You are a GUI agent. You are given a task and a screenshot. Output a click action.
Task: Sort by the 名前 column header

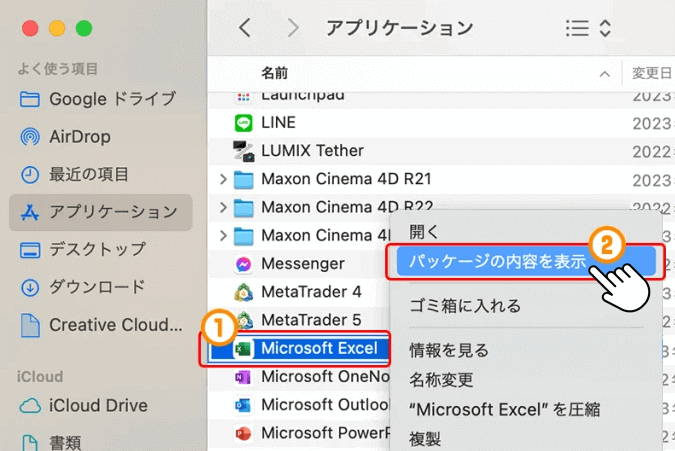275,74
